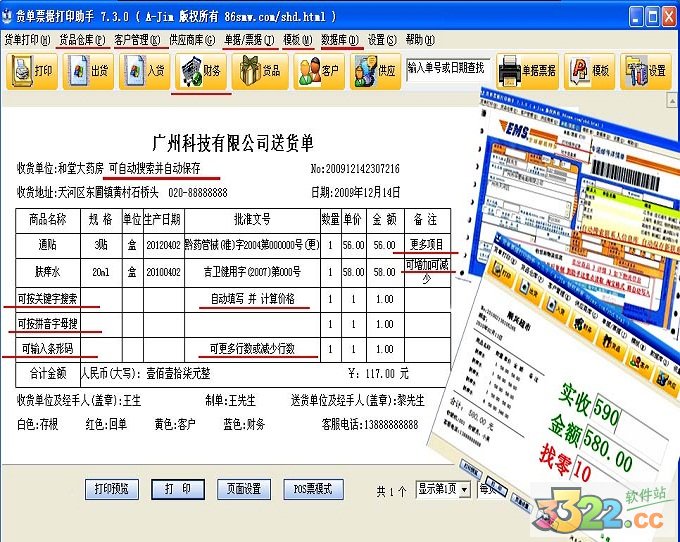The width and height of the screenshot is (680, 542).
Task: Open the 出货 shipment toolbar icon
Action: [88, 71]
